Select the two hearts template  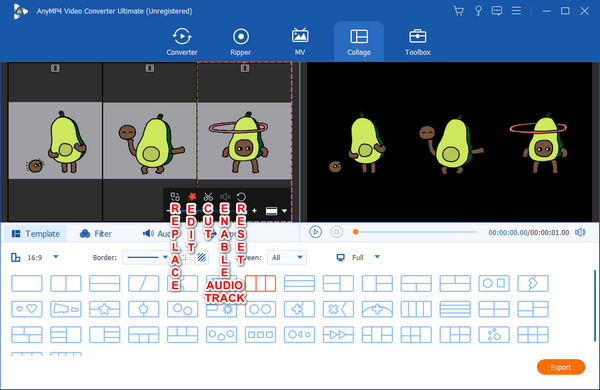(x=27, y=309)
